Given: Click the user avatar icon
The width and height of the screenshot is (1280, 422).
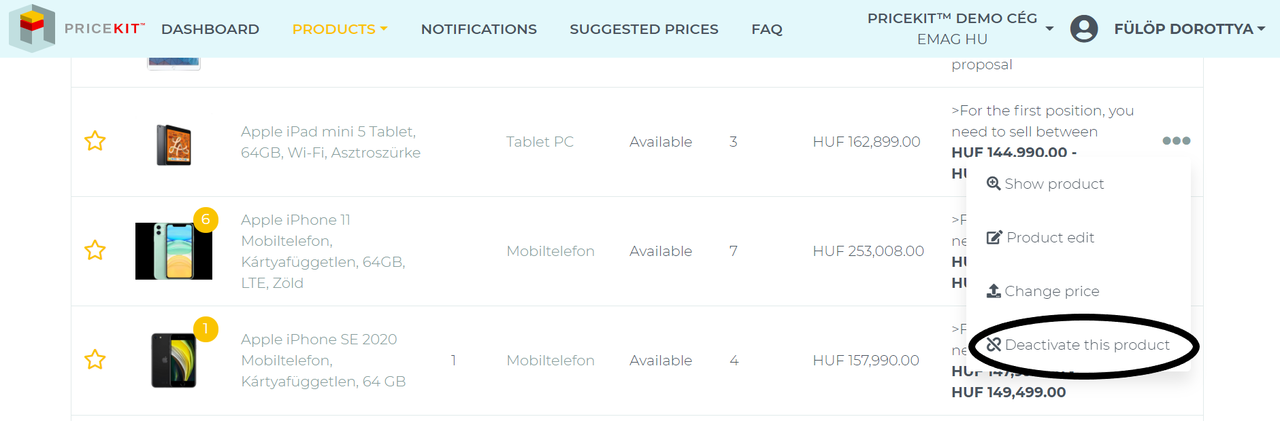Looking at the screenshot, I should tap(1084, 29).
